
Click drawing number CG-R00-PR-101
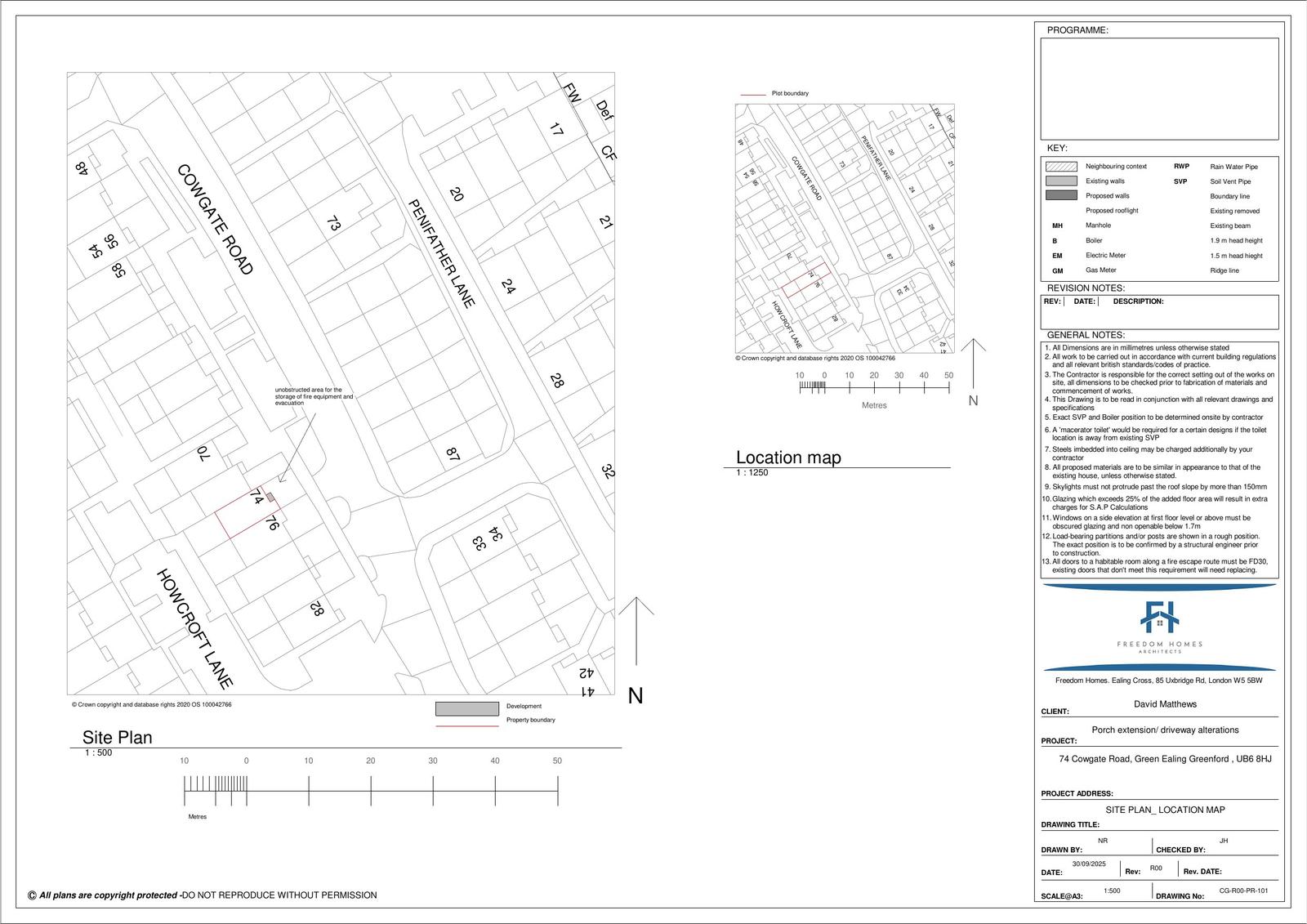tap(1243, 891)
